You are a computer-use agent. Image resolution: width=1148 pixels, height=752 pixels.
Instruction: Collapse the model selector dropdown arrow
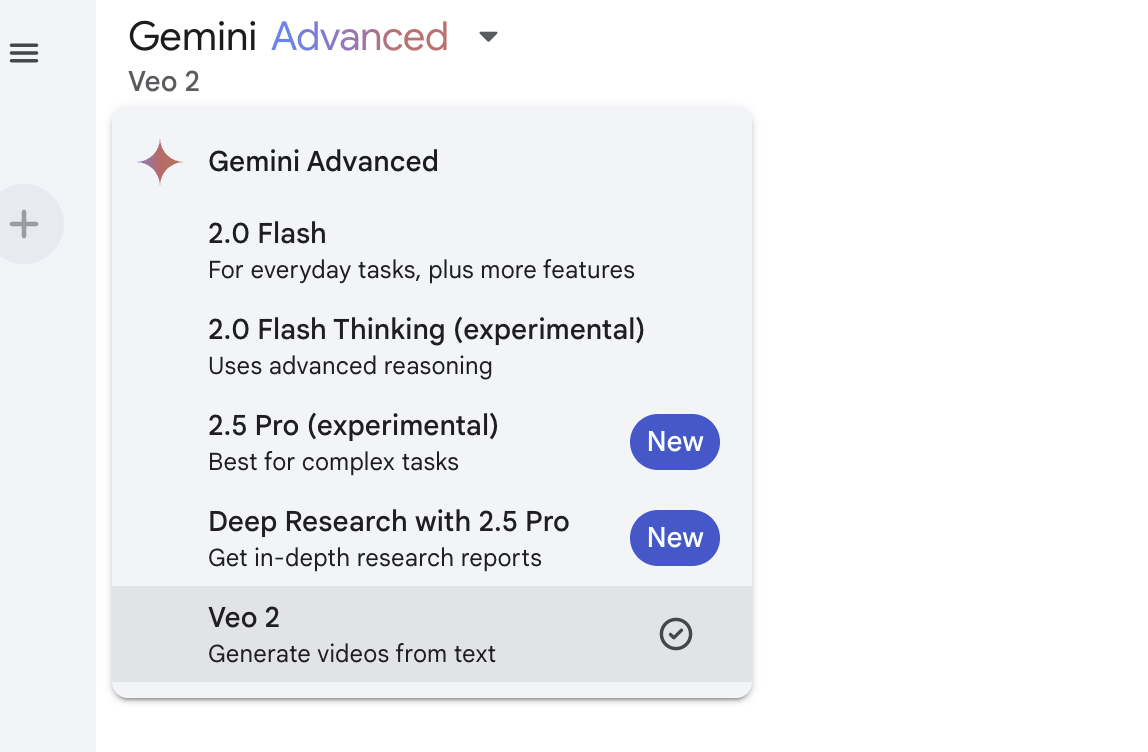(488, 37)
